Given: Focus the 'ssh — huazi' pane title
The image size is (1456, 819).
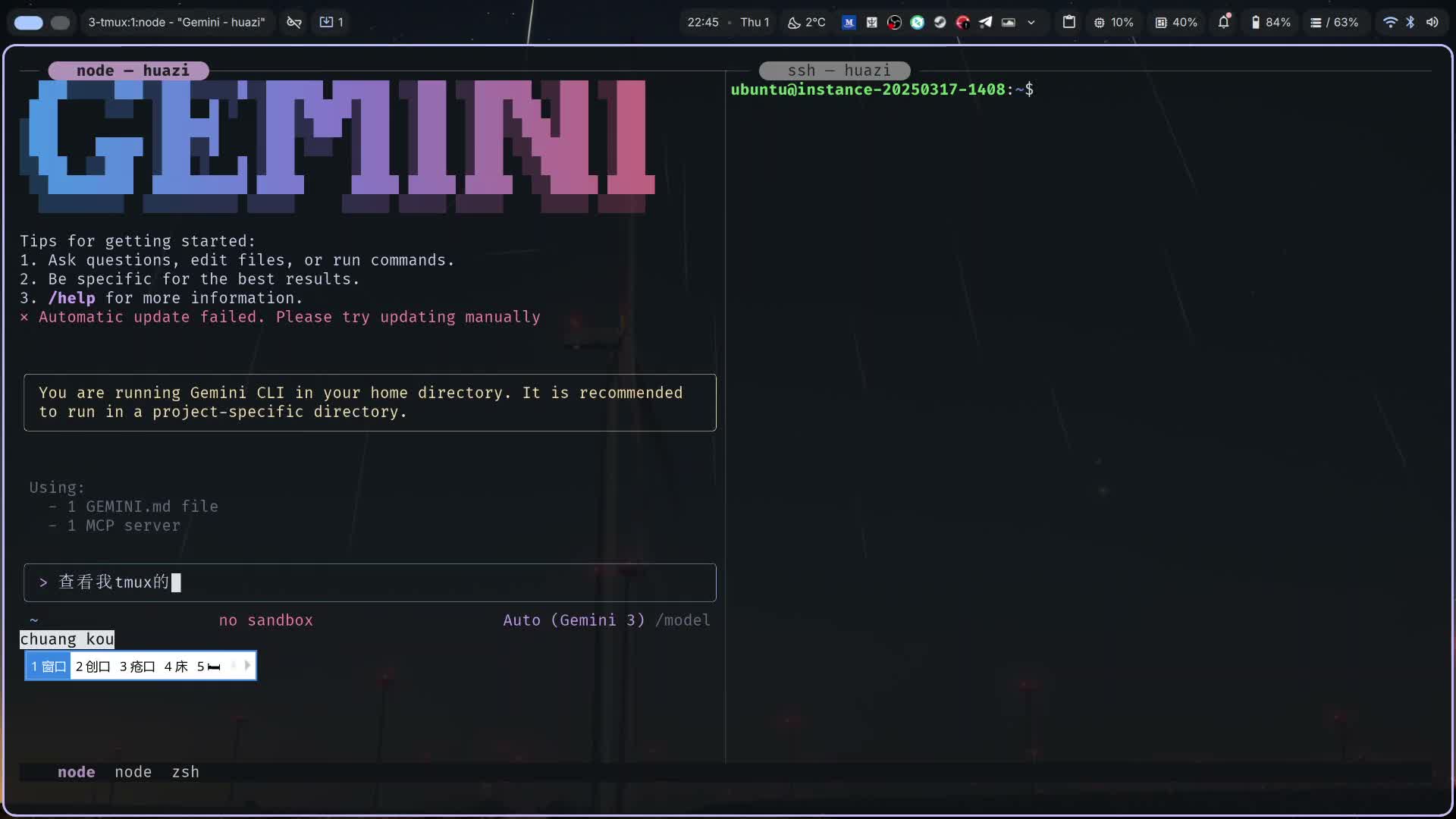Looking at the screenshot, I should (835, 71).
